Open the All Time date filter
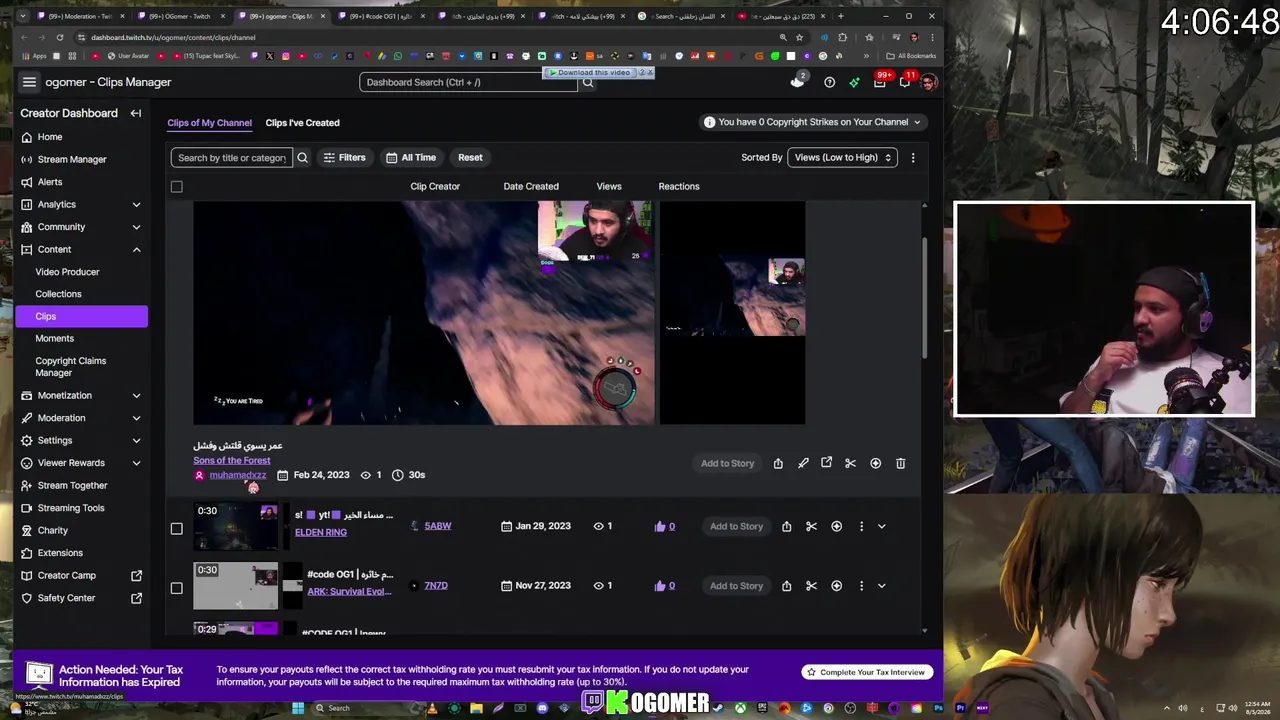The image size is (1280, 720). coord(411,157)
